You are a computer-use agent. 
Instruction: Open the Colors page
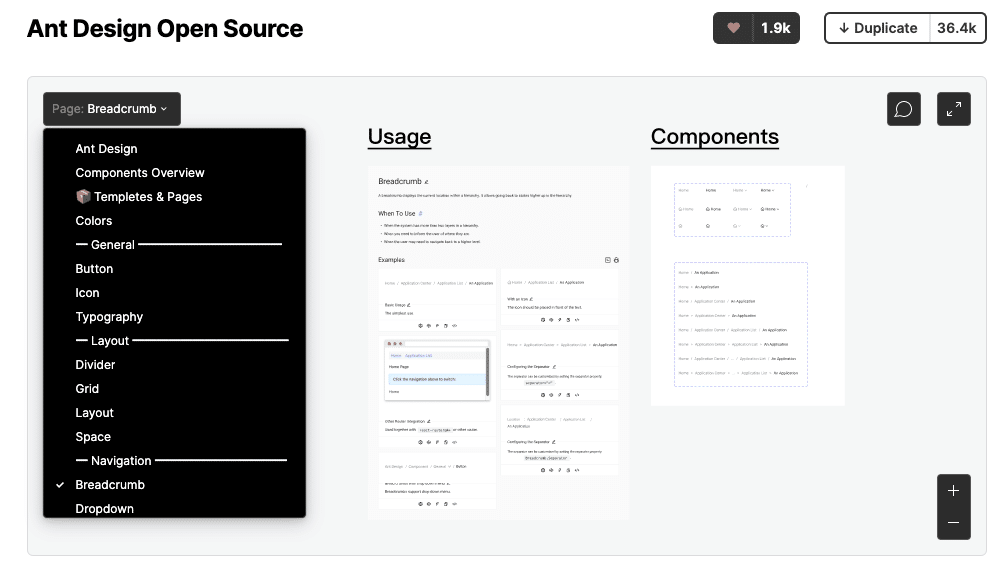click(x=94, y=221)
